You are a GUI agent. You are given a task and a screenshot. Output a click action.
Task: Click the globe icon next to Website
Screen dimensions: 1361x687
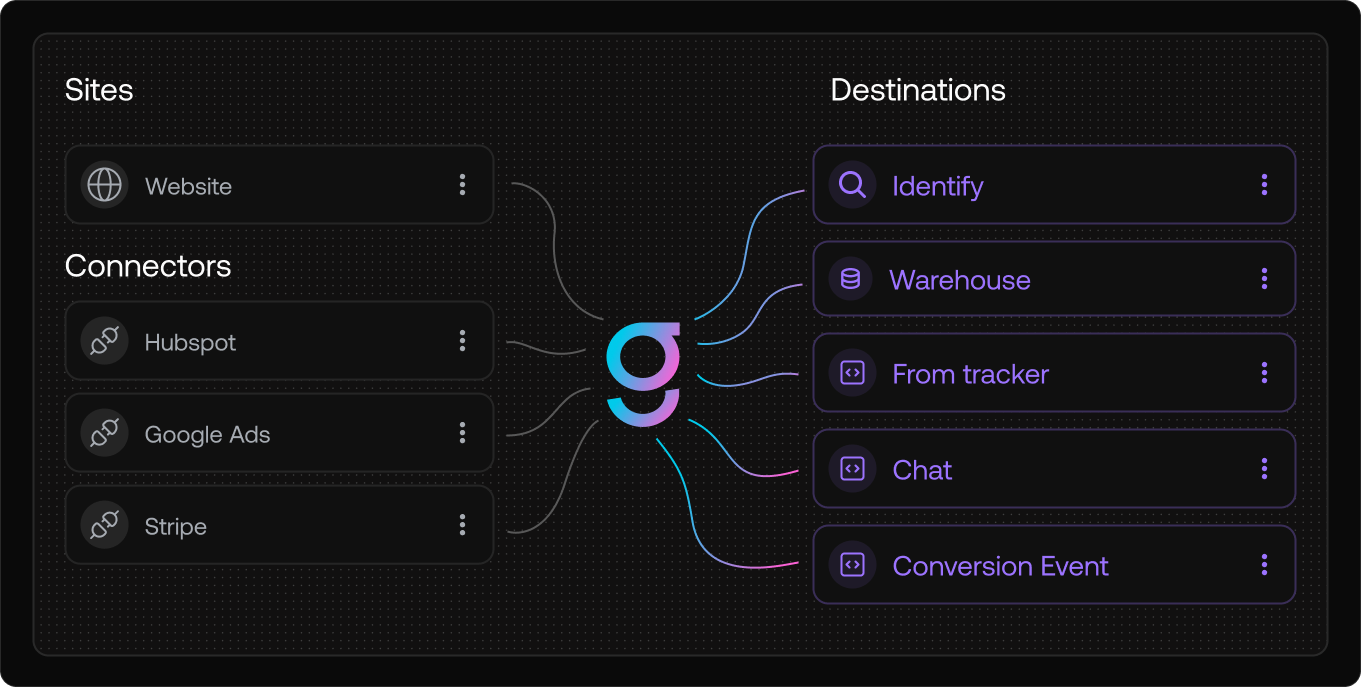[x=104, y=185]
